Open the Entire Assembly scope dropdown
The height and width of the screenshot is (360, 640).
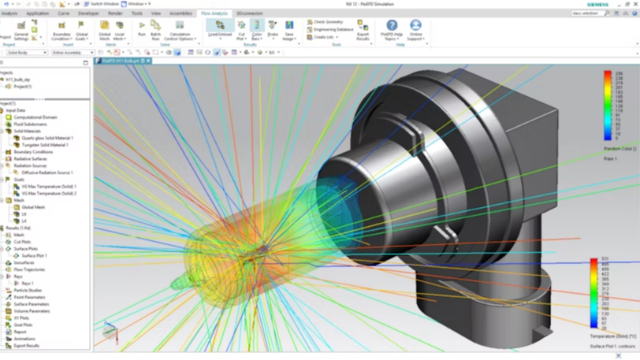click(73, 53)
